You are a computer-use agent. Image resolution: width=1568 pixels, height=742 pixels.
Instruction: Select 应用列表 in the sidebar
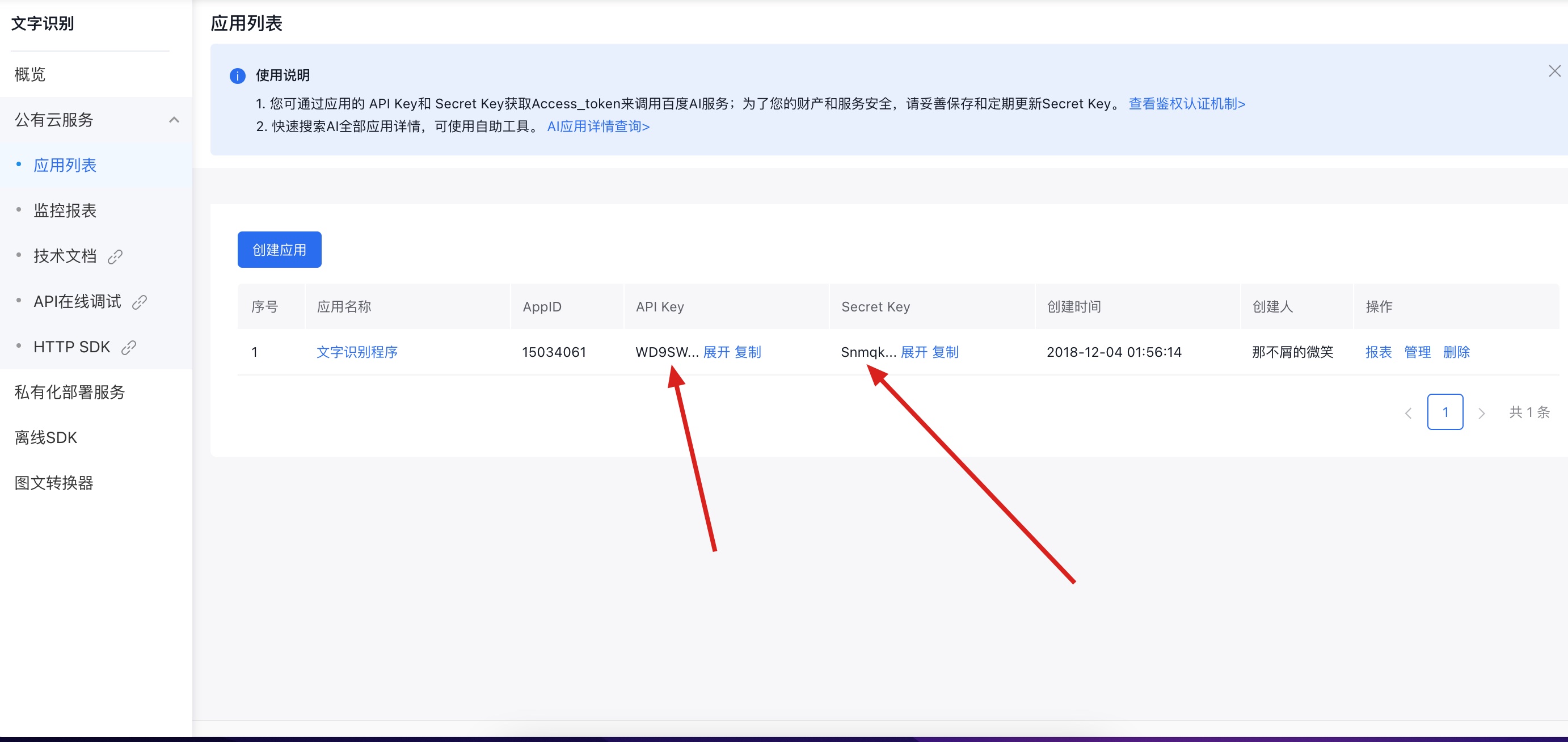[65, 166]
